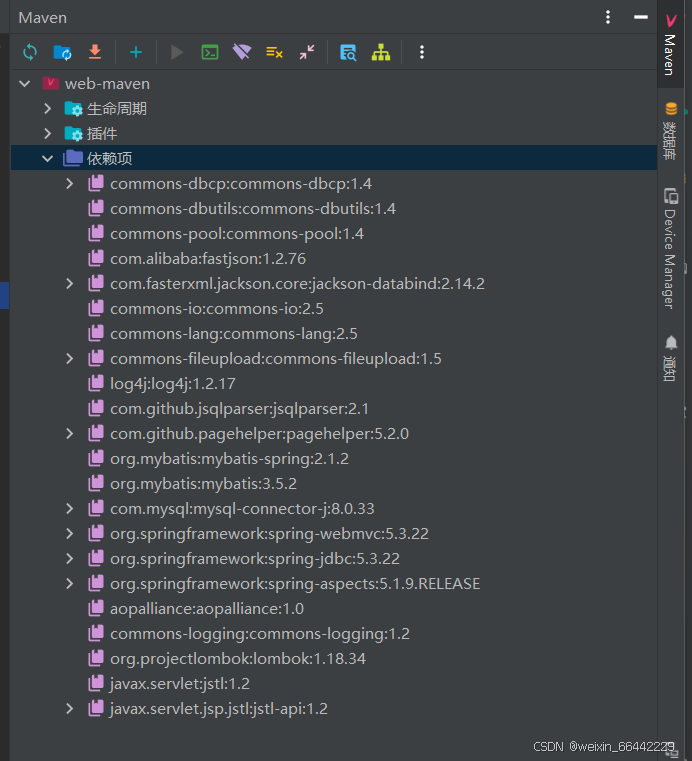The width and height of the screenshot is (692, 761).
Task: Open Maven toolbar more options menu
Action: tap(422, 52)
